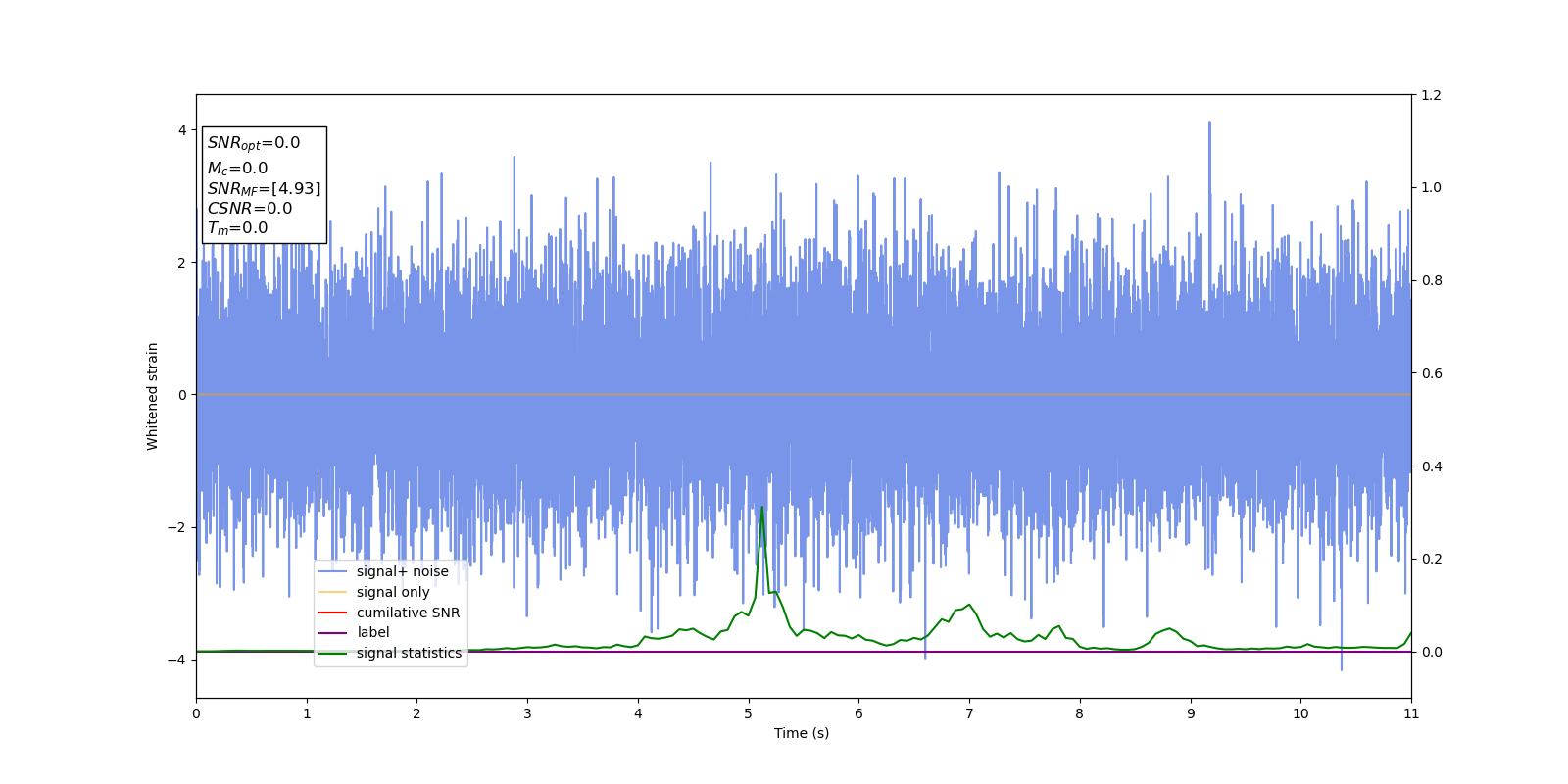Click the 'Time (s)' x-axis label
The width and height of the screenshot is (1568, 784).
point(802,733)
